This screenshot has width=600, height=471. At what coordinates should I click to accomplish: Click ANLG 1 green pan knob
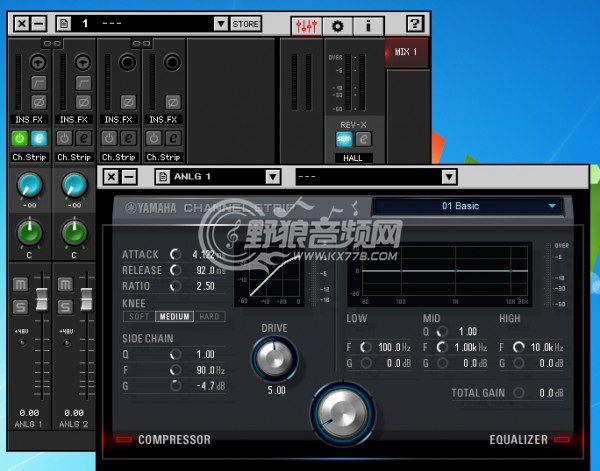coord(29,233)
